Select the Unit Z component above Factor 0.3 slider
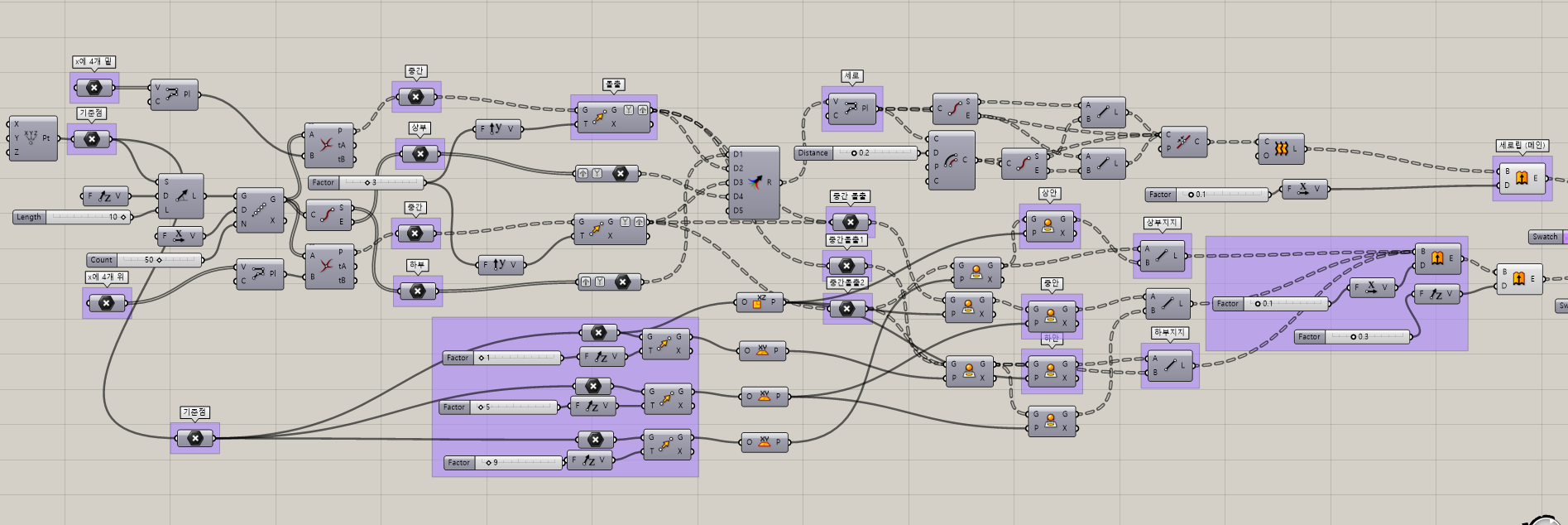1568x525 pixels. pos(1437,294)
